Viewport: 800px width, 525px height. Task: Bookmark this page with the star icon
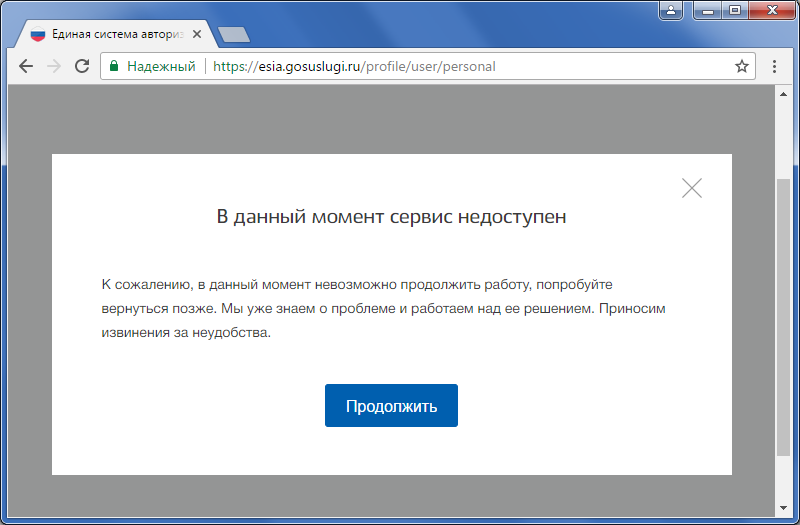[x=741, y=67]
